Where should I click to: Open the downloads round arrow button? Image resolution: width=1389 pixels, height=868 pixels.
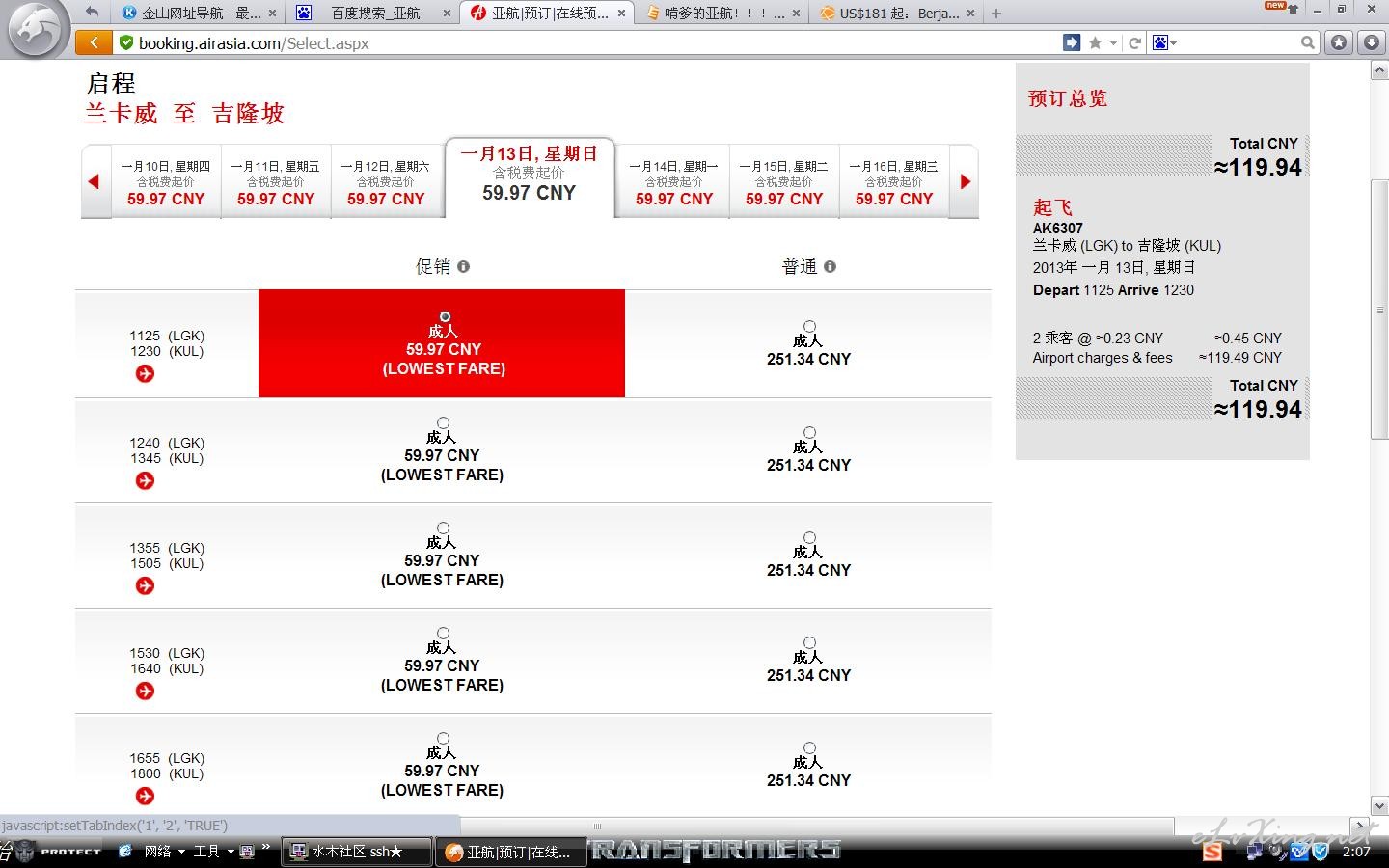(1372, 42)
